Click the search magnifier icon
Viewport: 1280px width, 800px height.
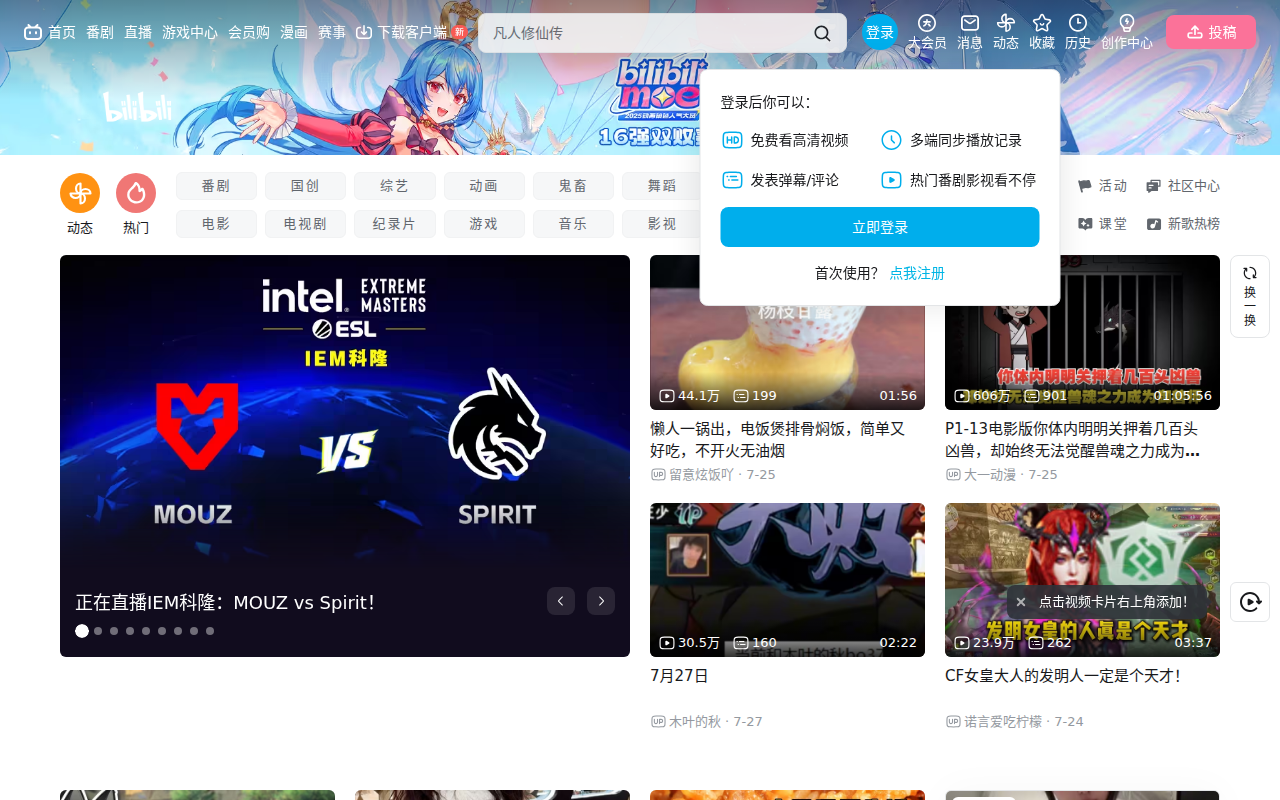[x=822, y=33]
